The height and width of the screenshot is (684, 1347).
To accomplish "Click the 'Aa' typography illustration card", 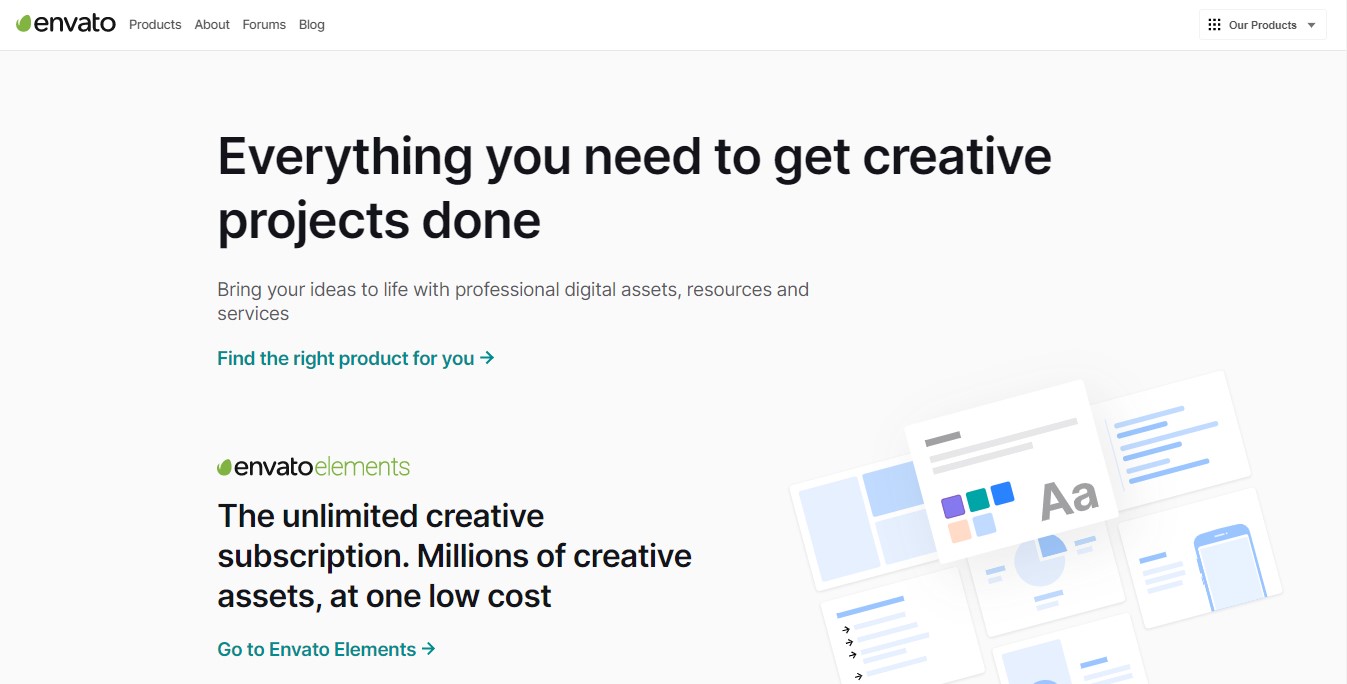I will 1011,471.
